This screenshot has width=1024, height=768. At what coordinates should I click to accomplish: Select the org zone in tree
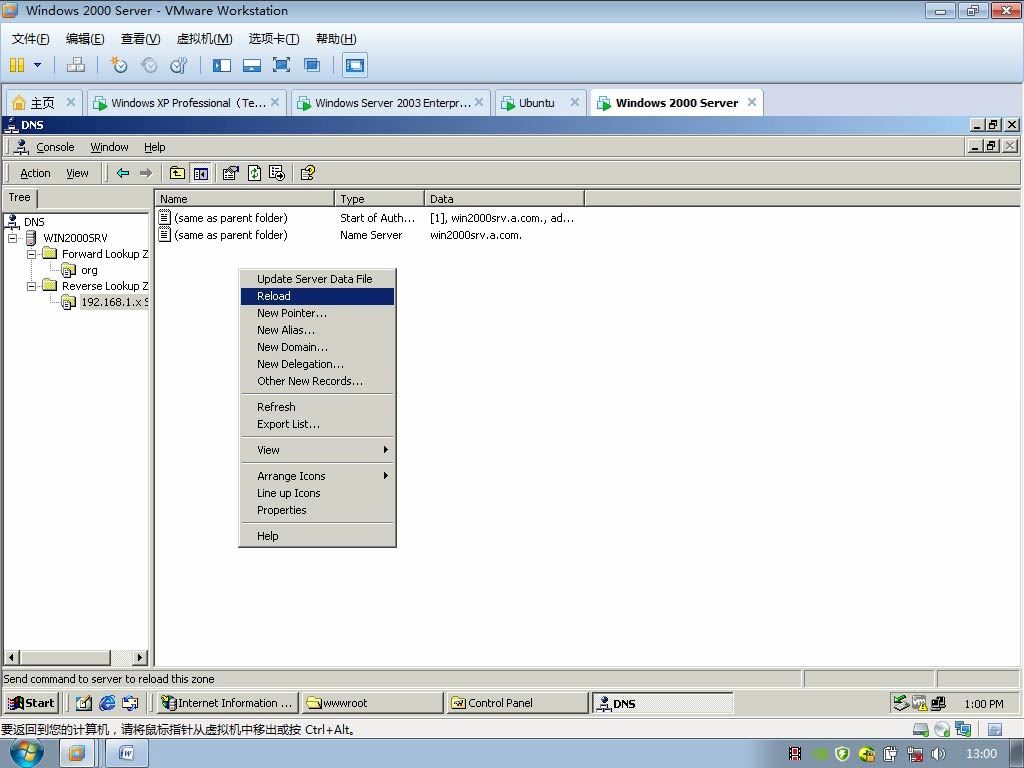click(x=89, y=270)
